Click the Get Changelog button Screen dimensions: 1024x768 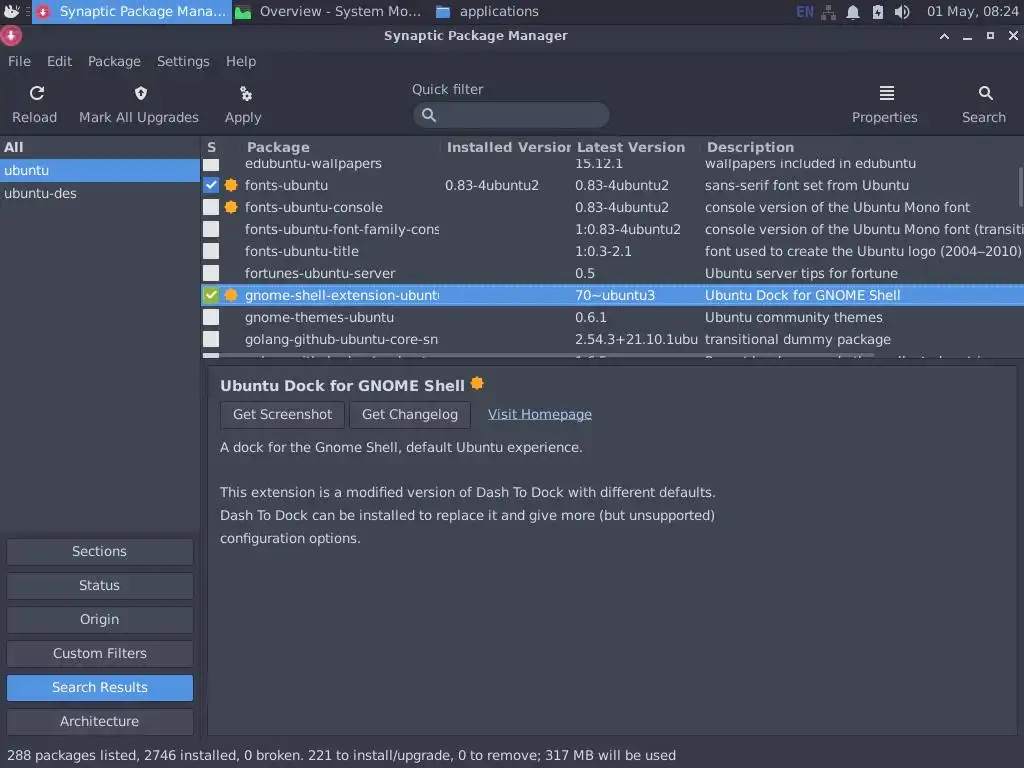click(409, 415)
